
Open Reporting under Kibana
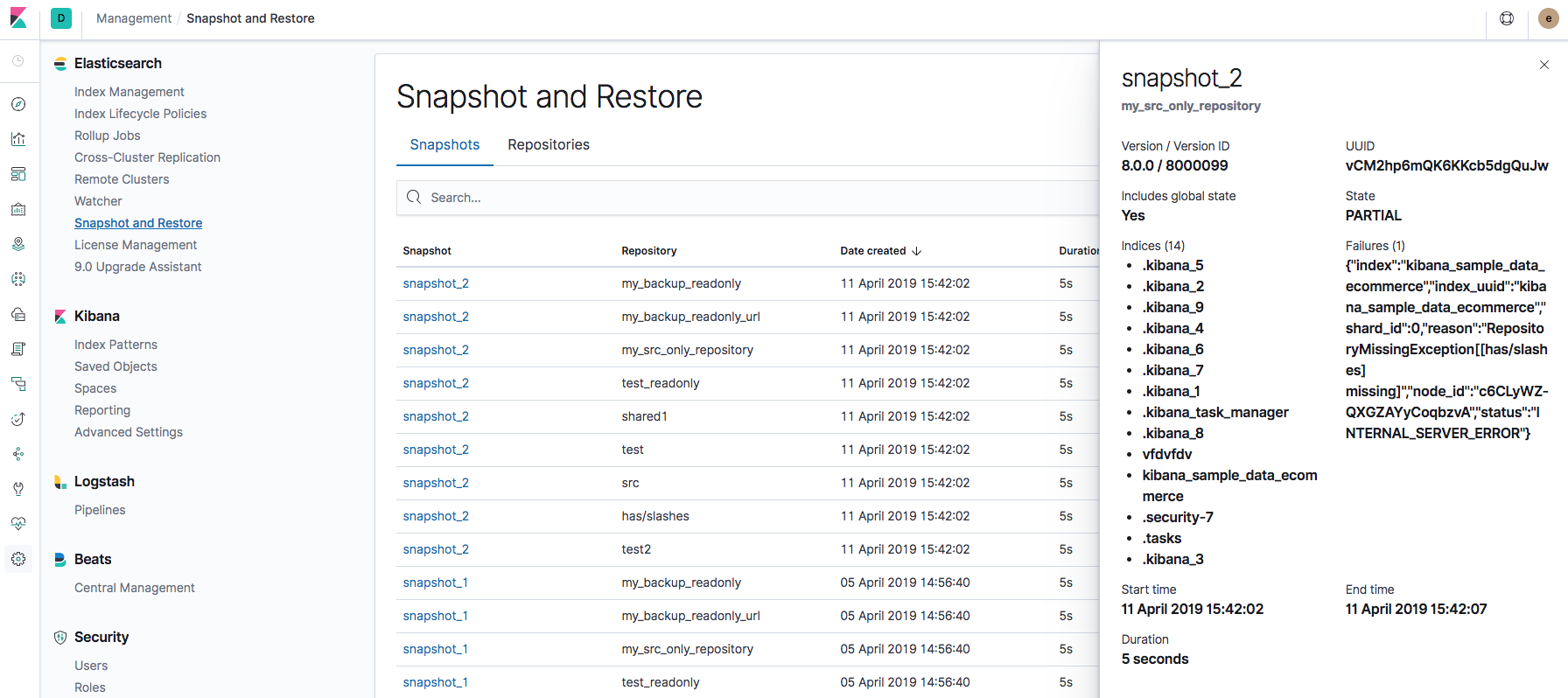click(102, 410)
